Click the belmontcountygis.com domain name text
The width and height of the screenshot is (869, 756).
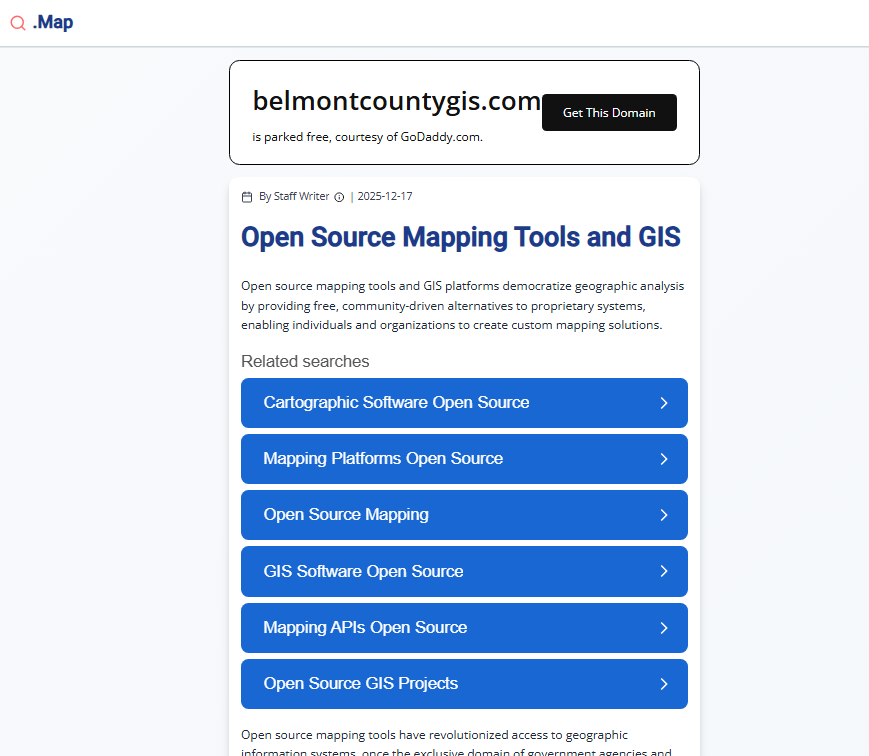pos(396,101)
